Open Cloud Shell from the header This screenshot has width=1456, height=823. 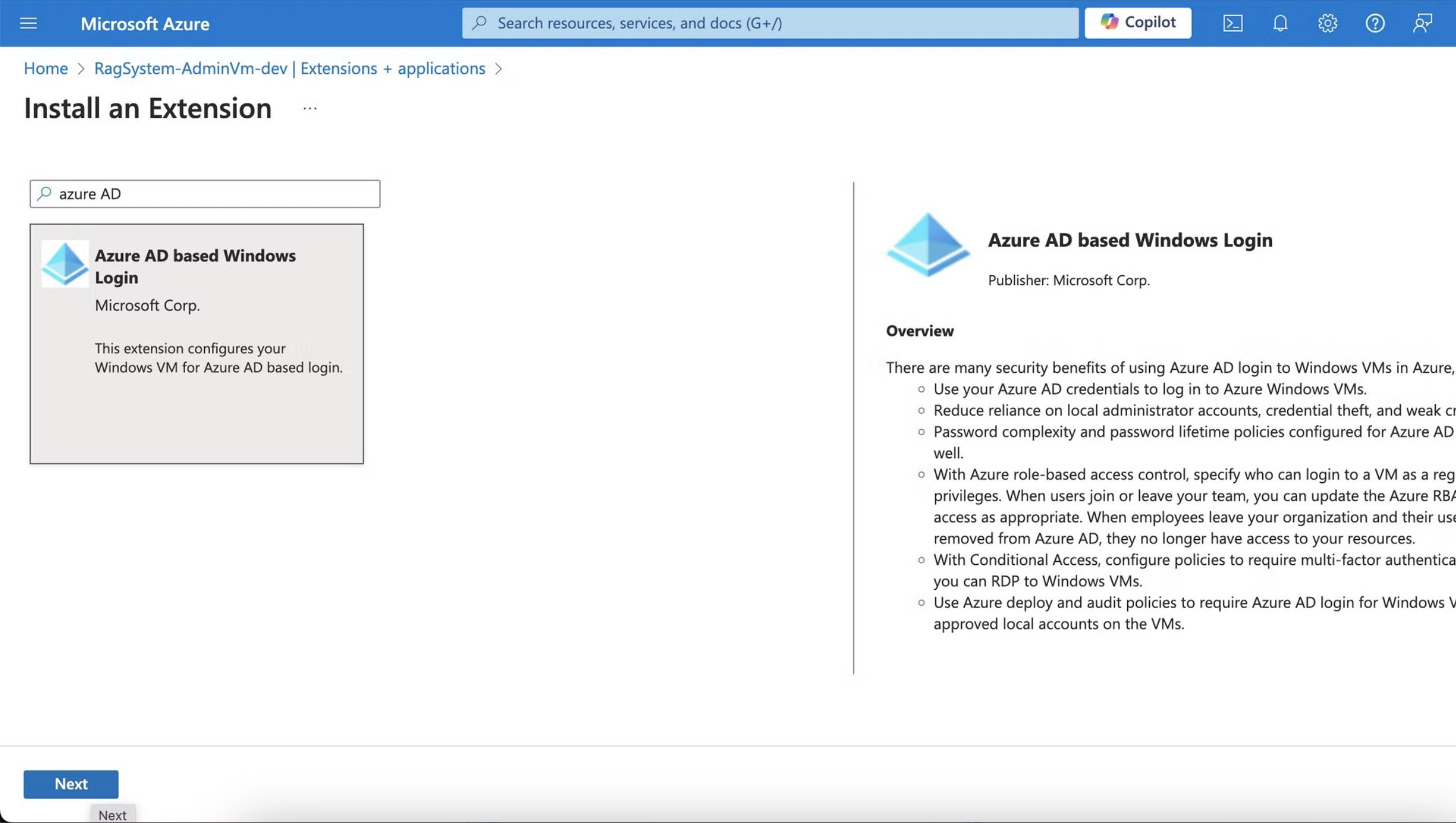pos(1232,23)
